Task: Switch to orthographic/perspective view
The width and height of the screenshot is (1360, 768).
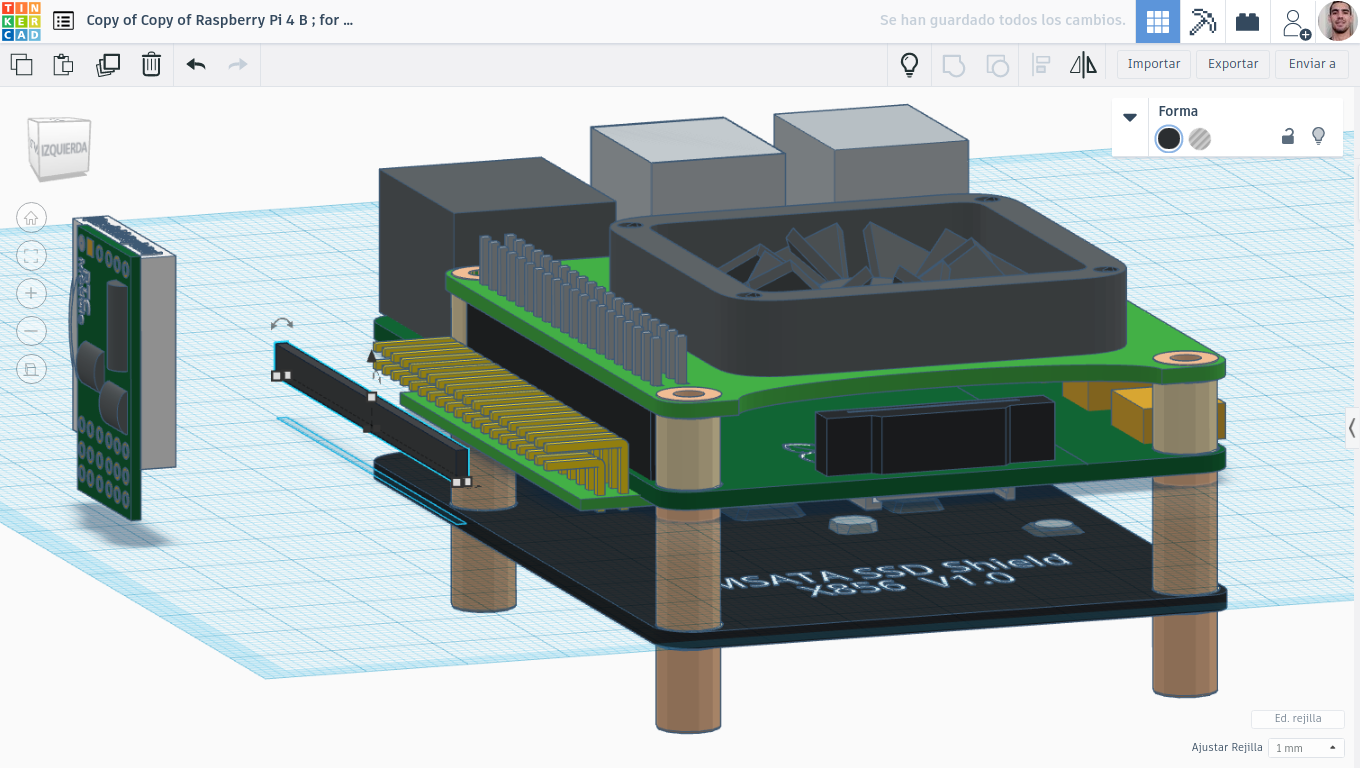Action: click(x=31, y=370)
